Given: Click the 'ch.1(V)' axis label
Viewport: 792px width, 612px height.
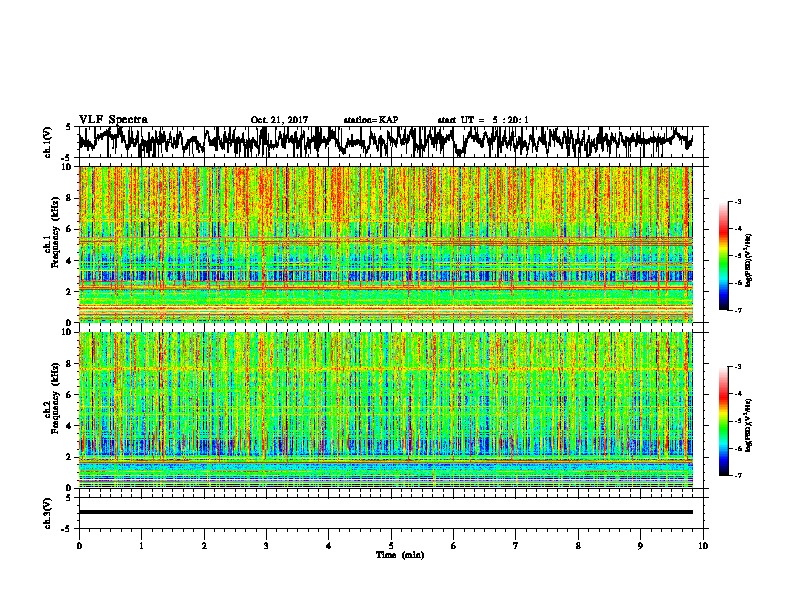Looking at the screenshot, I should click(x=48, y=142).
